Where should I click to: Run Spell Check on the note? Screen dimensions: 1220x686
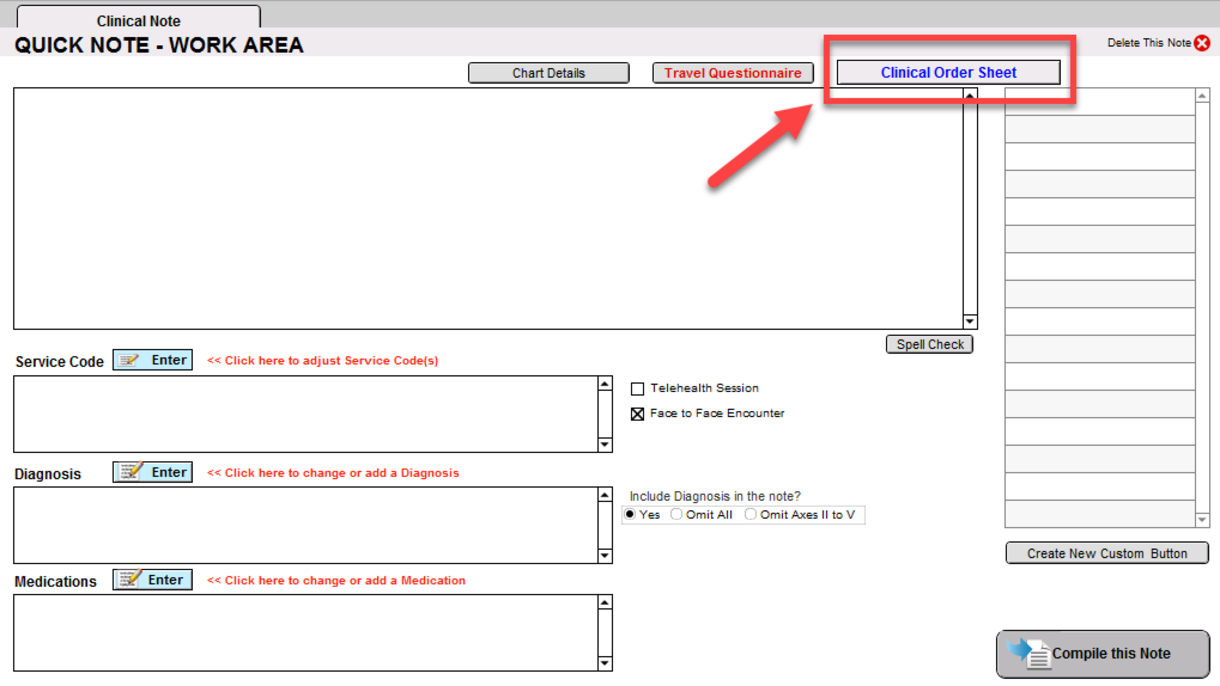point(930,344)
